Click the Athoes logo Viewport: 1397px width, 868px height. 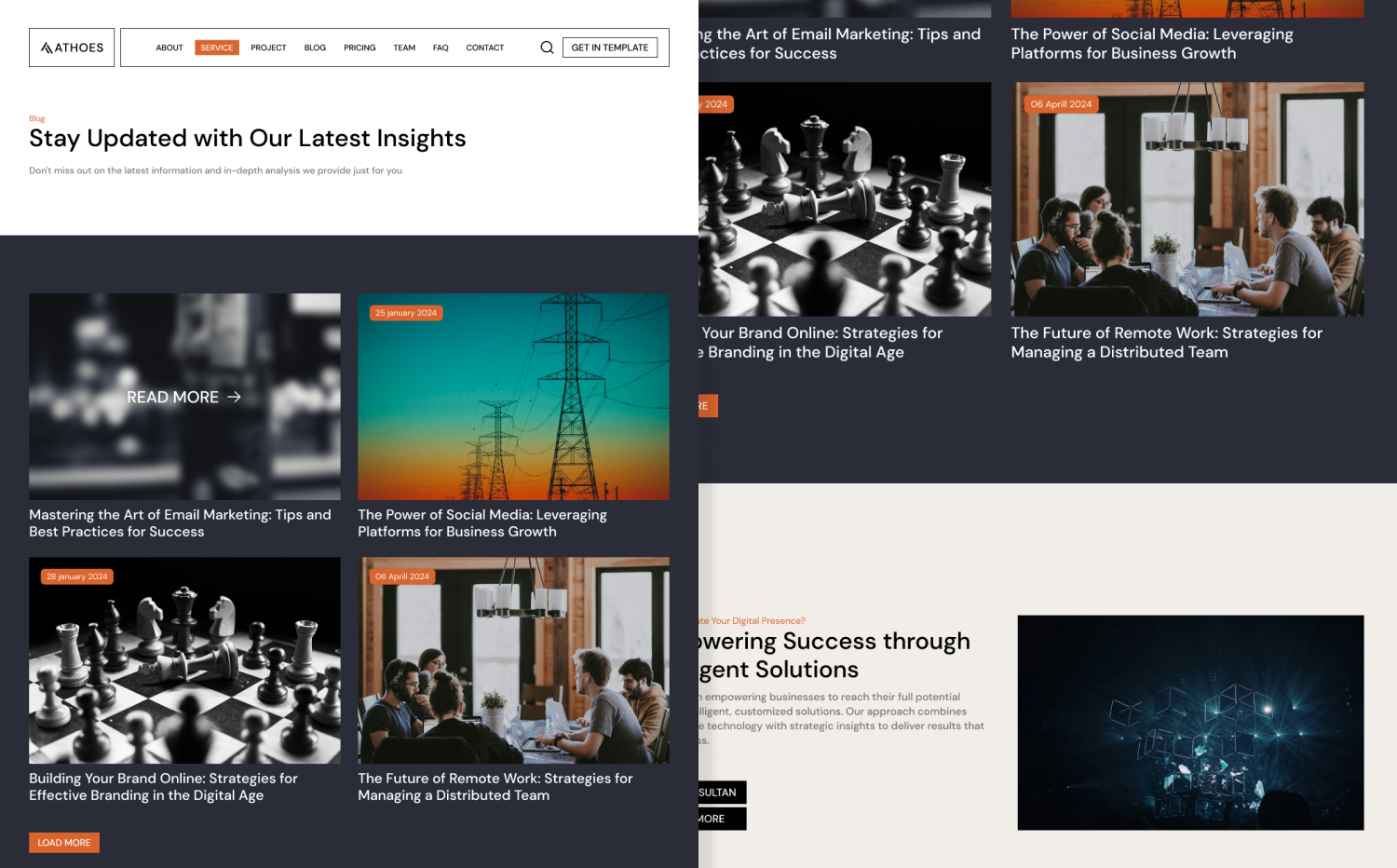click(x=72, y=47)
